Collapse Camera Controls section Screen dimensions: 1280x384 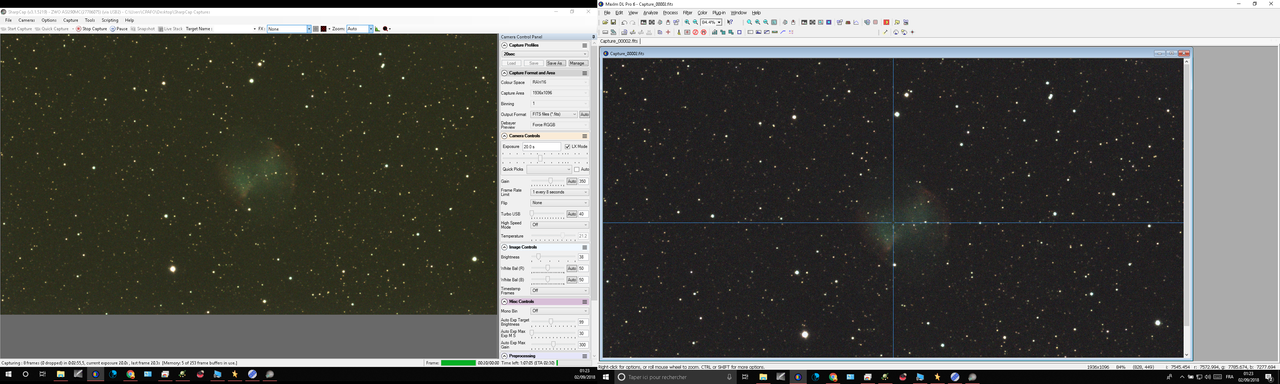[x=504, y=135]
